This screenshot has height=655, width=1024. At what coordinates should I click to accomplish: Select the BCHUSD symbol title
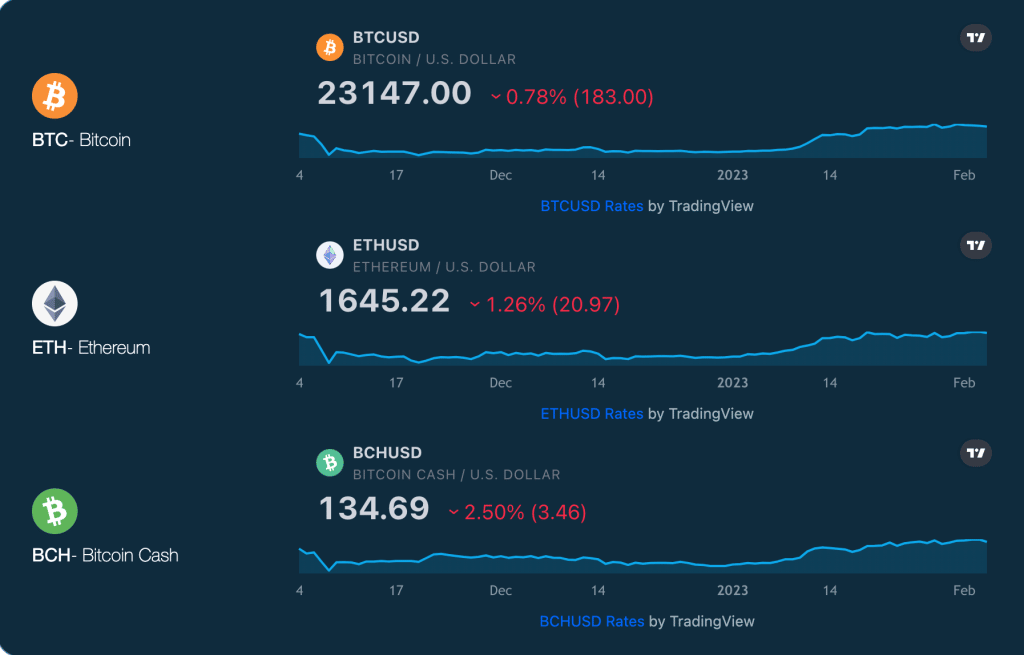point(387,453)
